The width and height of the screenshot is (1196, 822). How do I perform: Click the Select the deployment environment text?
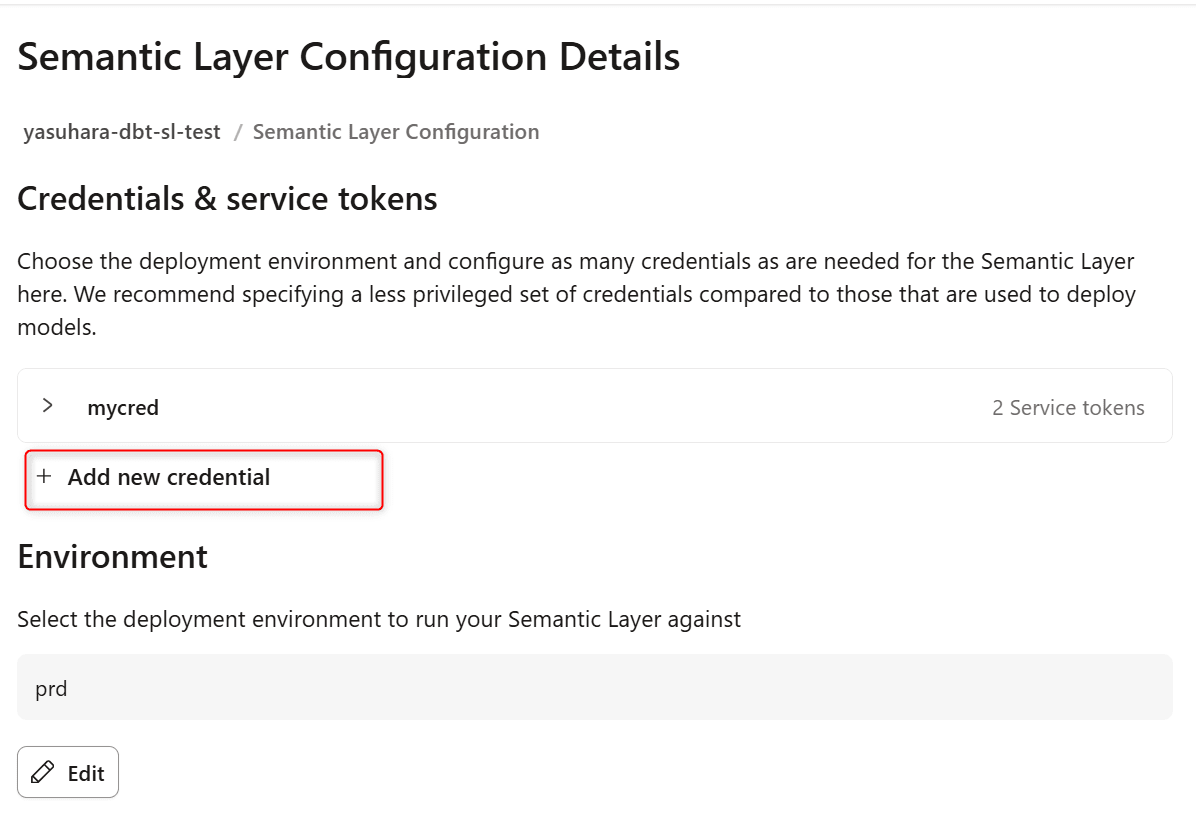point(379,620)
